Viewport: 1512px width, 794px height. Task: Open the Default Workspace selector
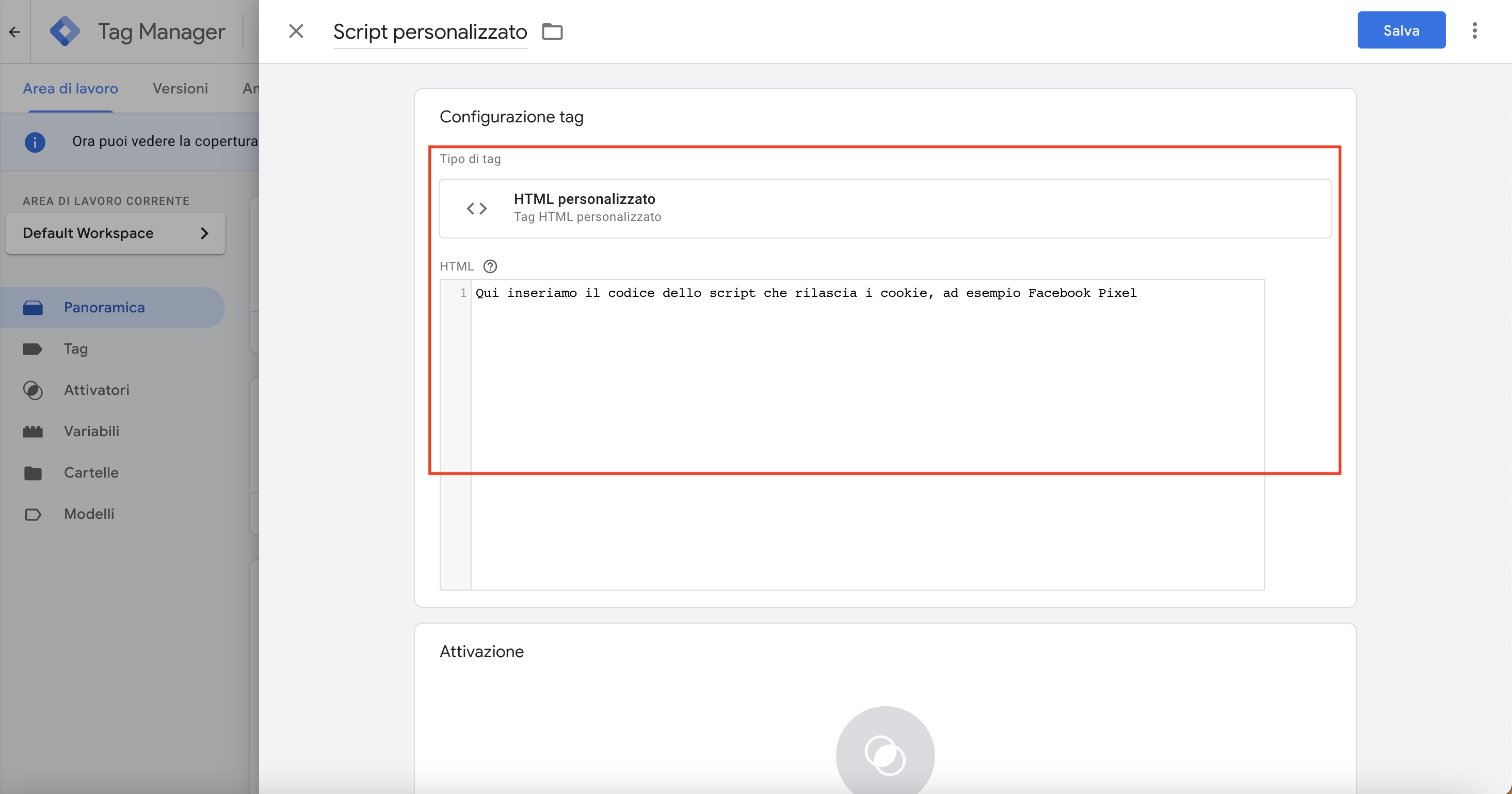click(116, 233)
